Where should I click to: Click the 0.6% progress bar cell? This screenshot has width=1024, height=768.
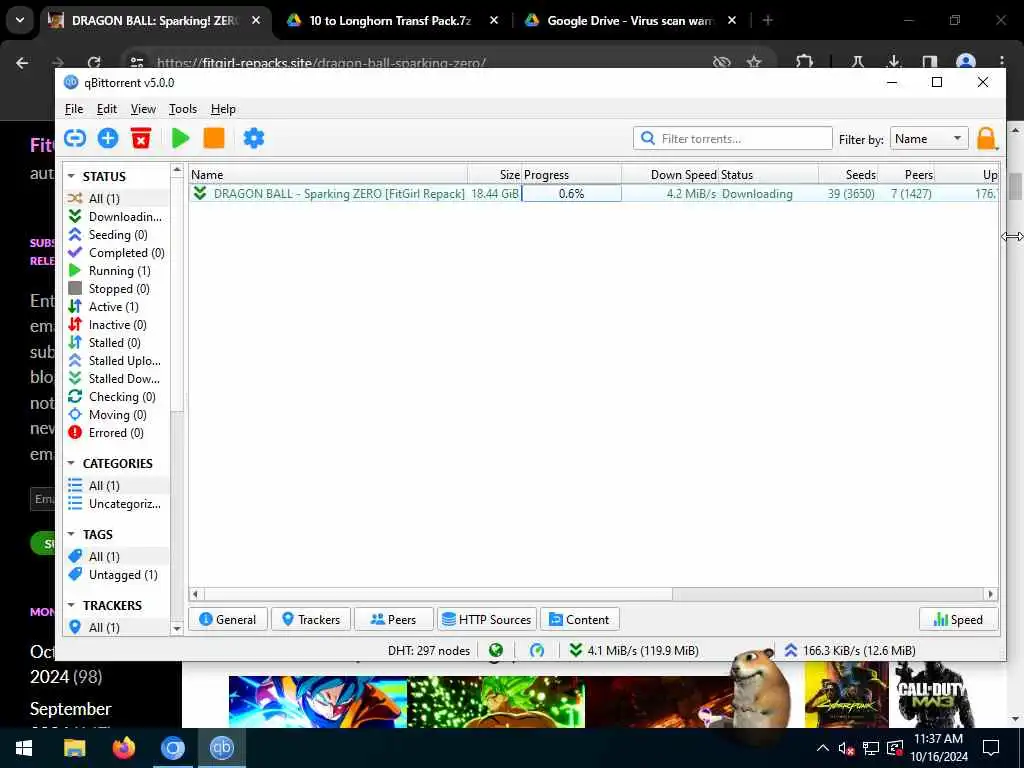571,193
